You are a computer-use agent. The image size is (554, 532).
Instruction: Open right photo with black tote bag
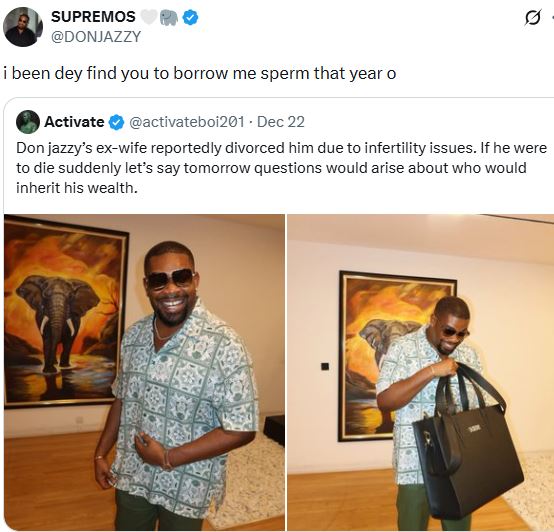click(420, 372)
